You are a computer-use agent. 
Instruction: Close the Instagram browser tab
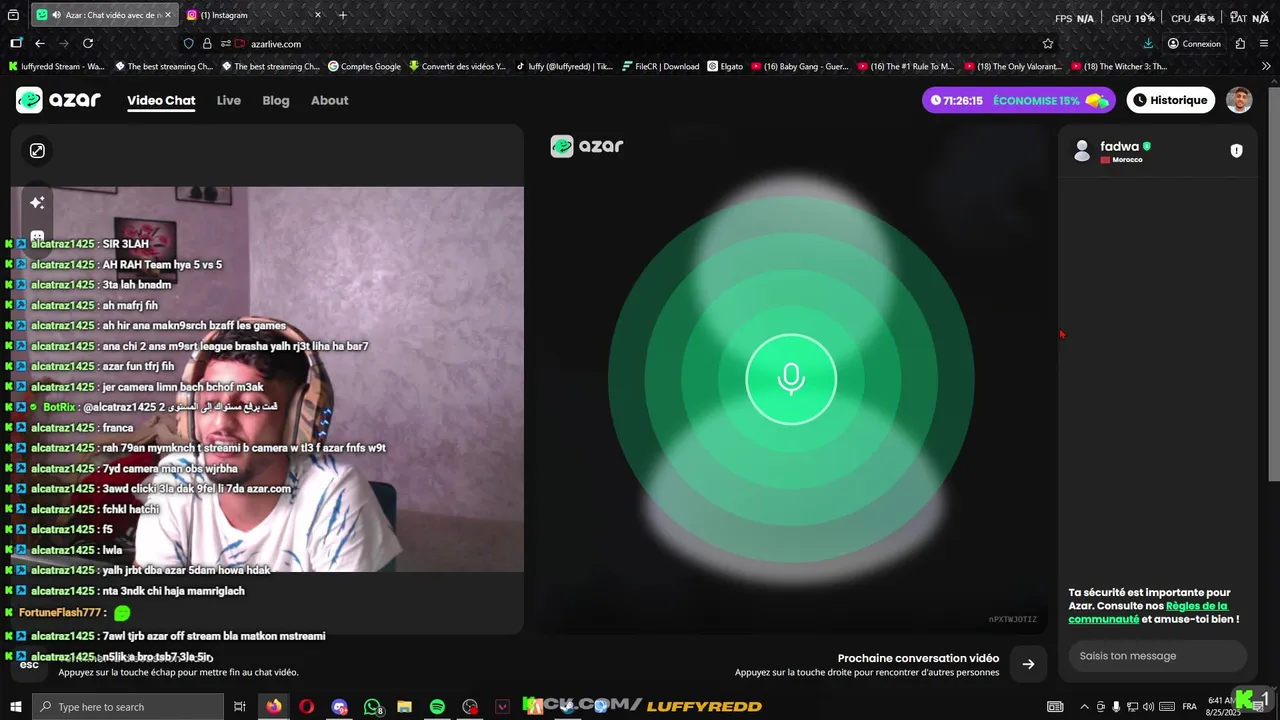[318, 15]
